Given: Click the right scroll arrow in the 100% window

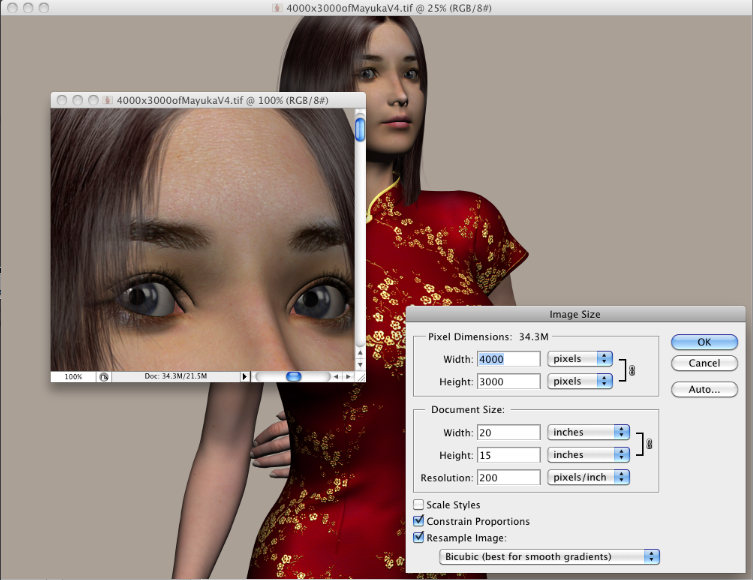Looking at the screenshot, I should click(x=347, y=377).
